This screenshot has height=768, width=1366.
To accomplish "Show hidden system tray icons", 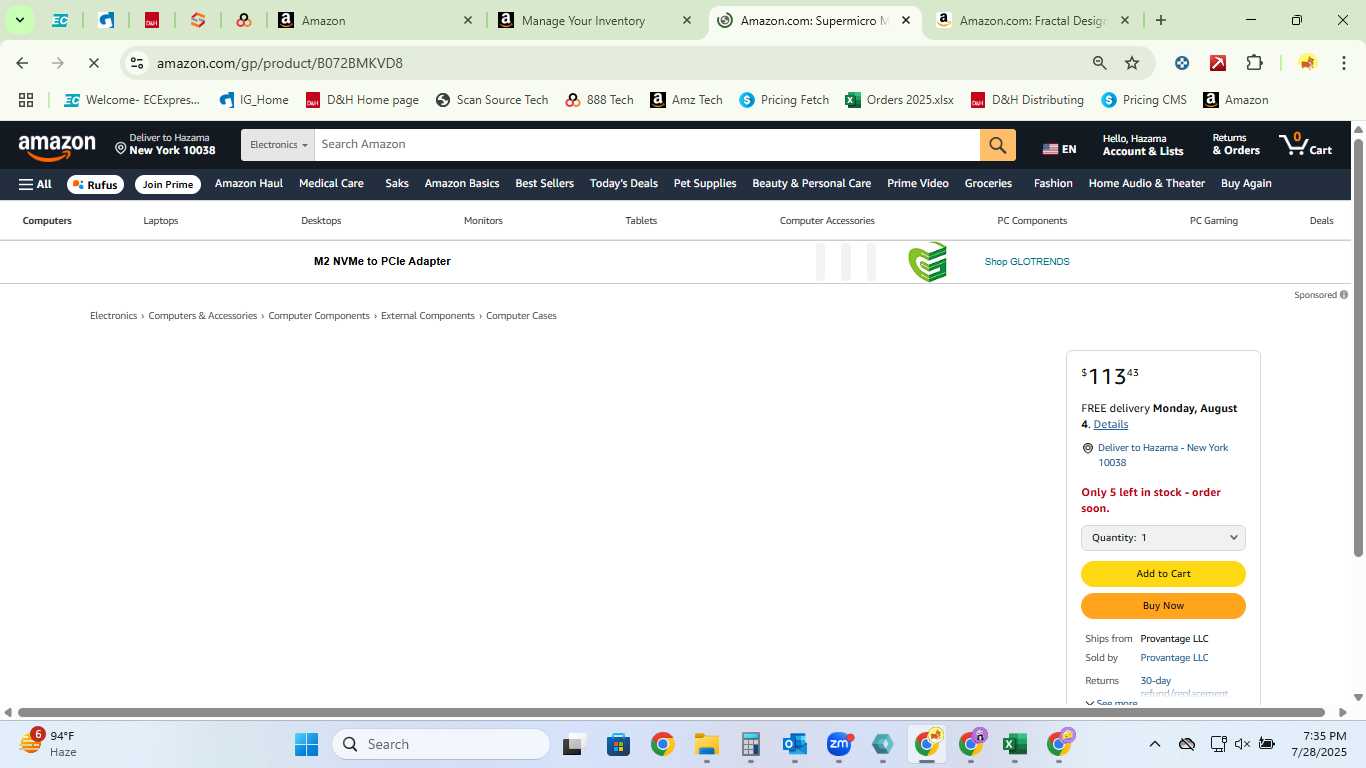I will (1154, 744).
